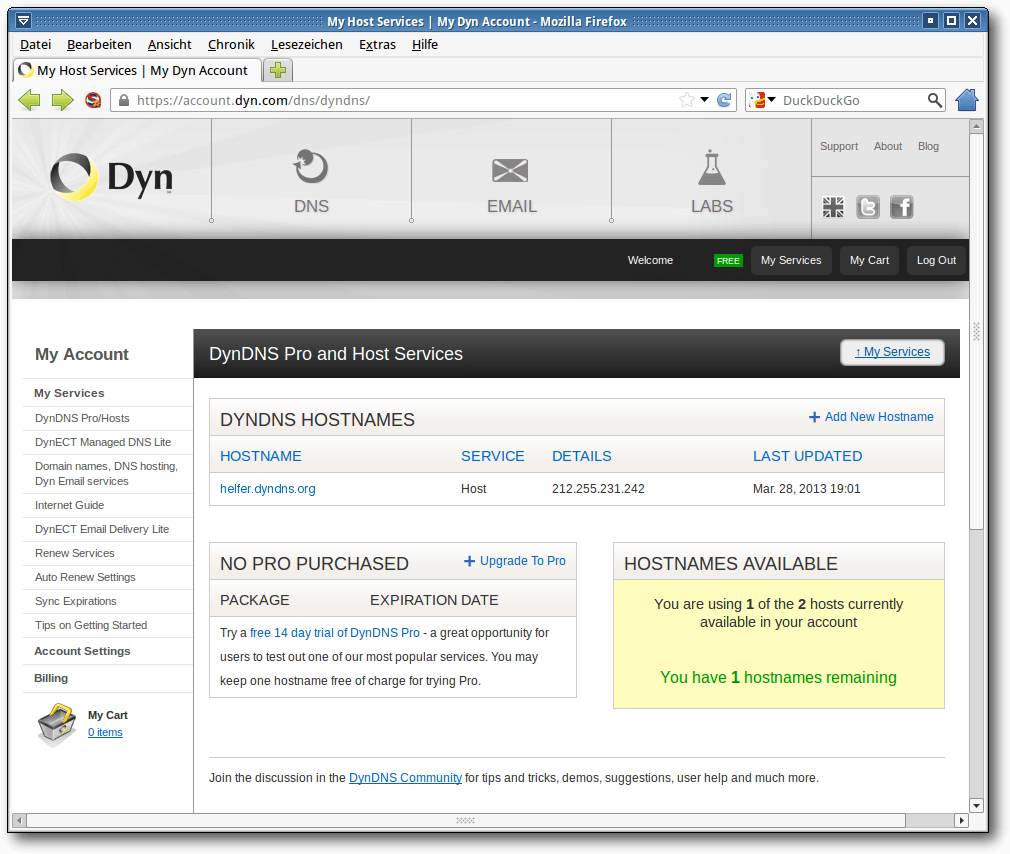Open Dyn Twitter icon
The image size is (1010, 854).
tap(868, 207)
